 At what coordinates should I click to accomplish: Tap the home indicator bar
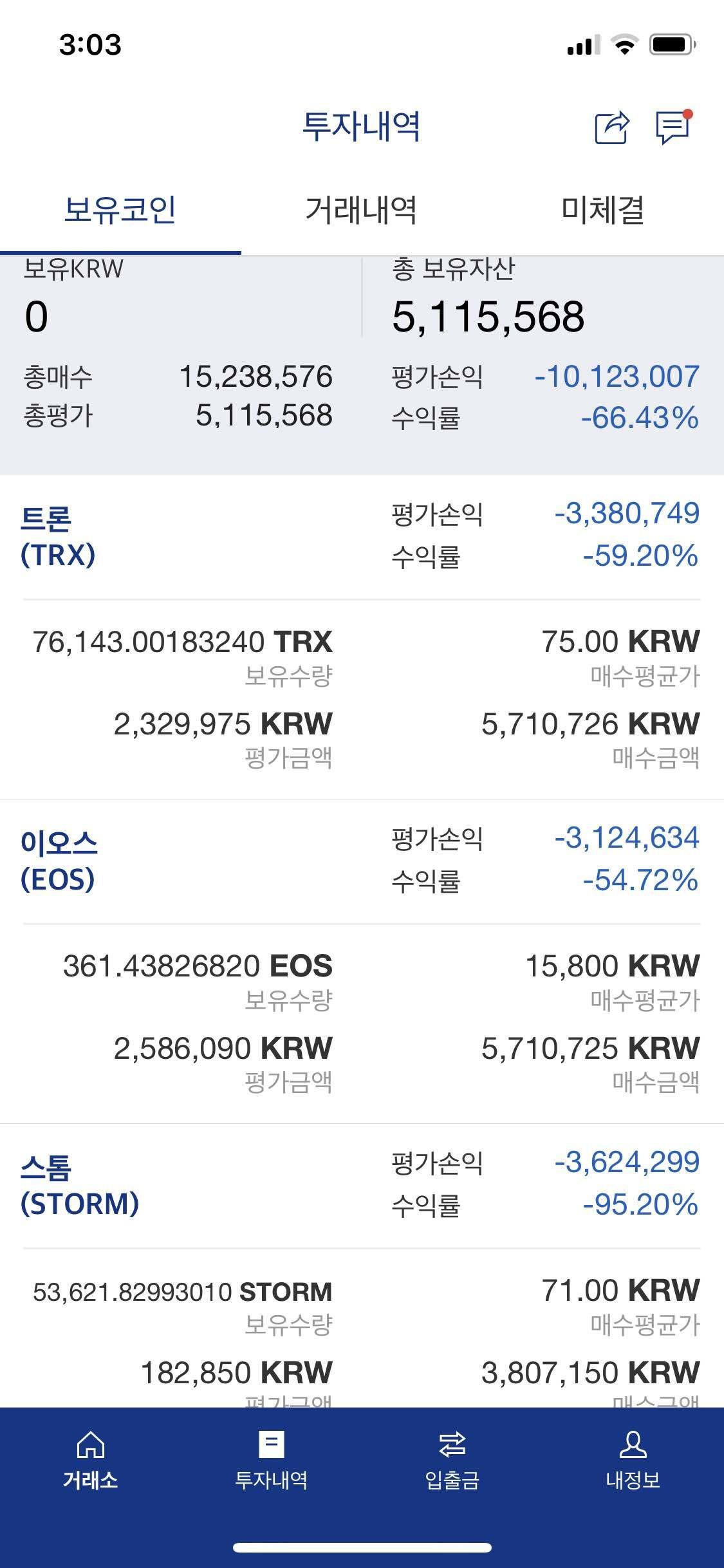362,1547
